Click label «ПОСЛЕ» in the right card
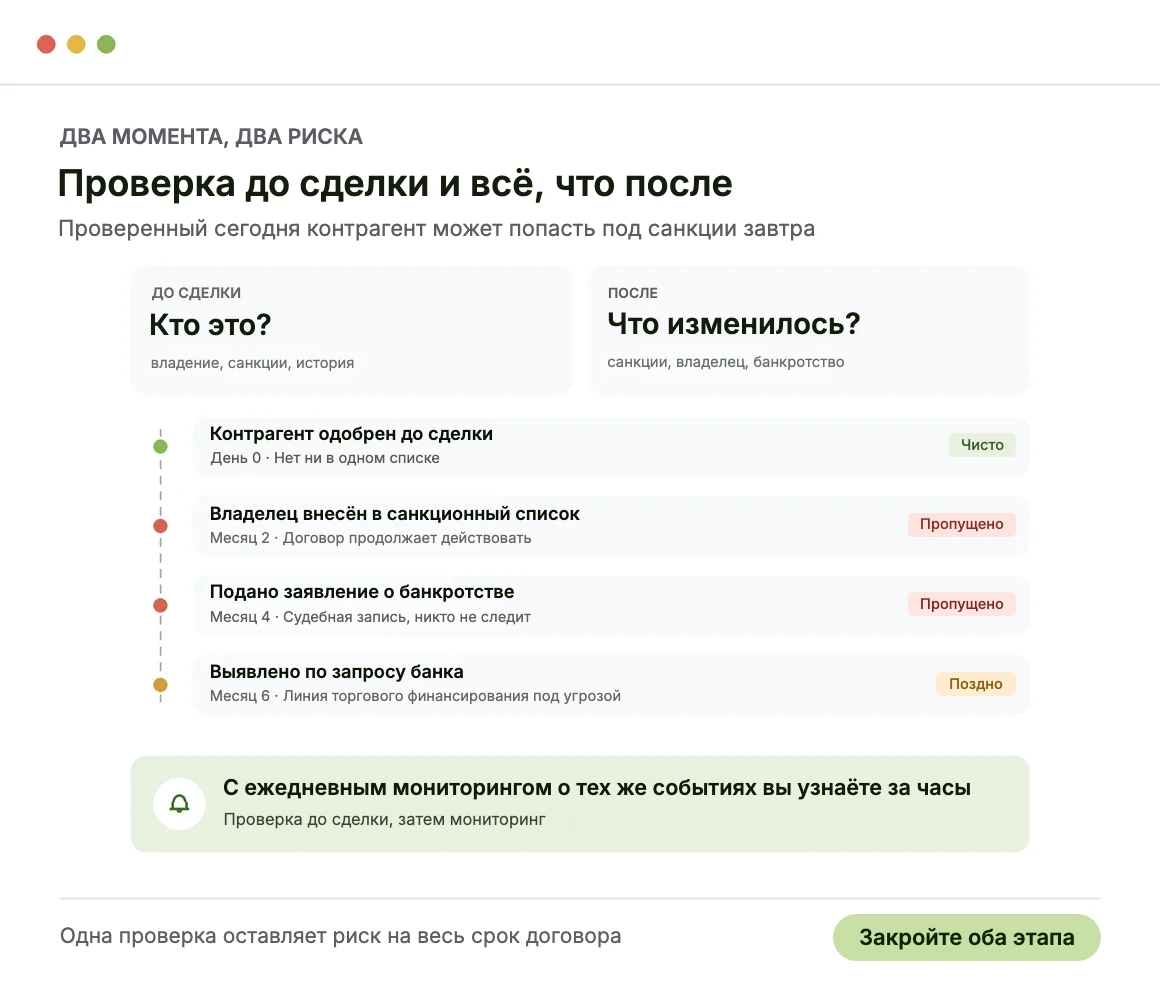 (x=633, y=293)
